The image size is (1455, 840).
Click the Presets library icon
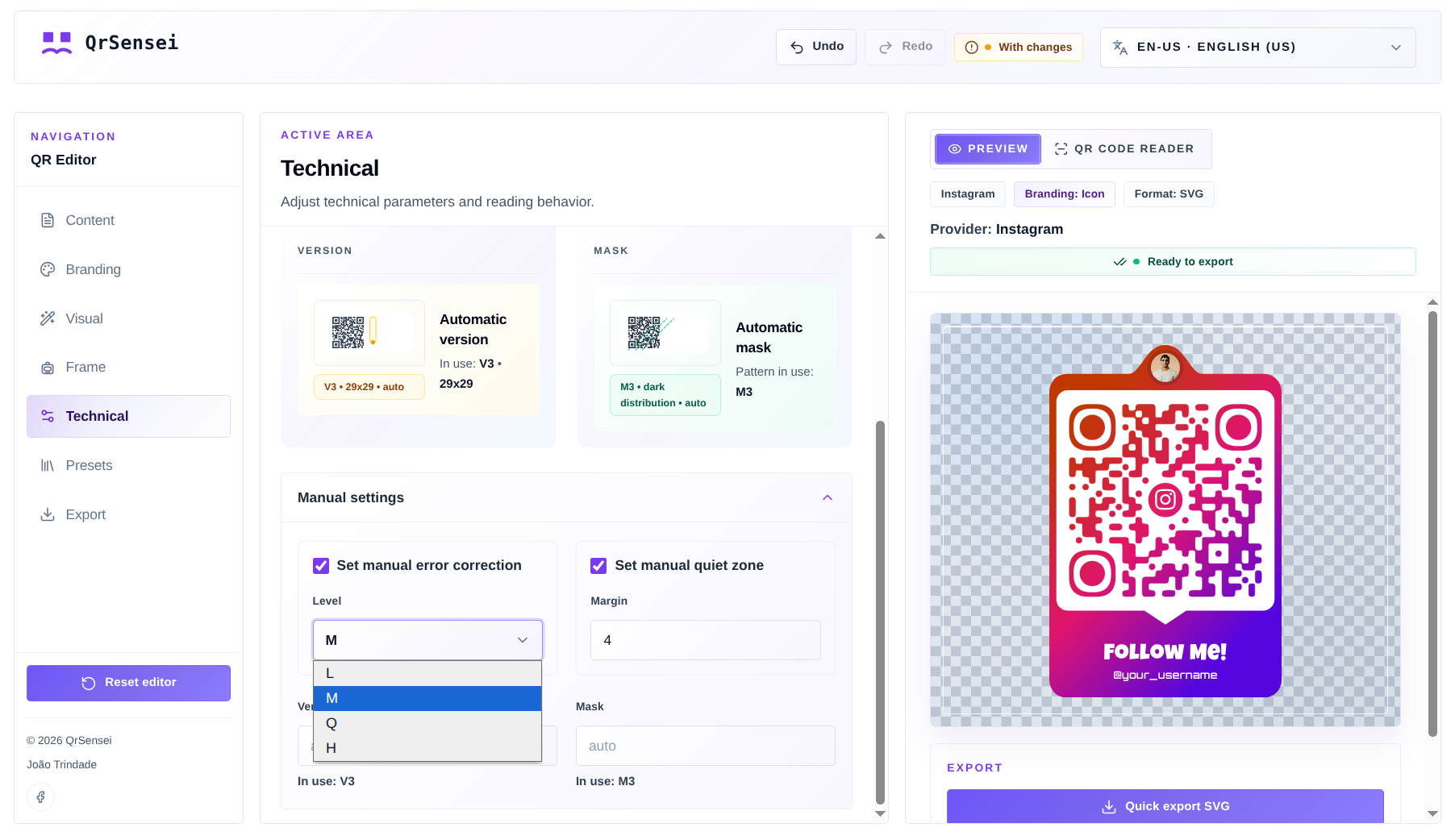point(48,465)
